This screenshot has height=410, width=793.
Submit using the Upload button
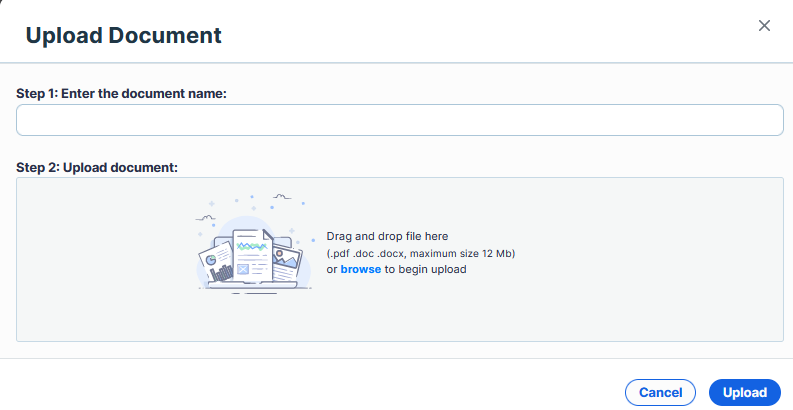click(x=744, y=392)
